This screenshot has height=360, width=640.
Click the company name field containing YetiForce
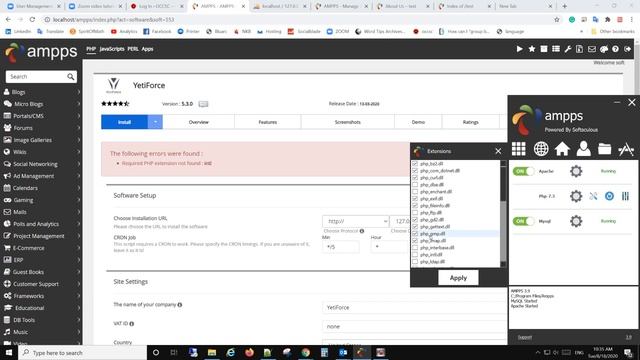[x=415, y=307]
